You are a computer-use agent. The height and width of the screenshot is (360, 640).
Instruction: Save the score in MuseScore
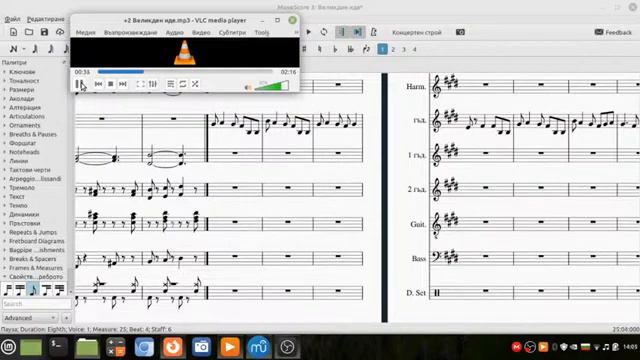click(44, 32)
